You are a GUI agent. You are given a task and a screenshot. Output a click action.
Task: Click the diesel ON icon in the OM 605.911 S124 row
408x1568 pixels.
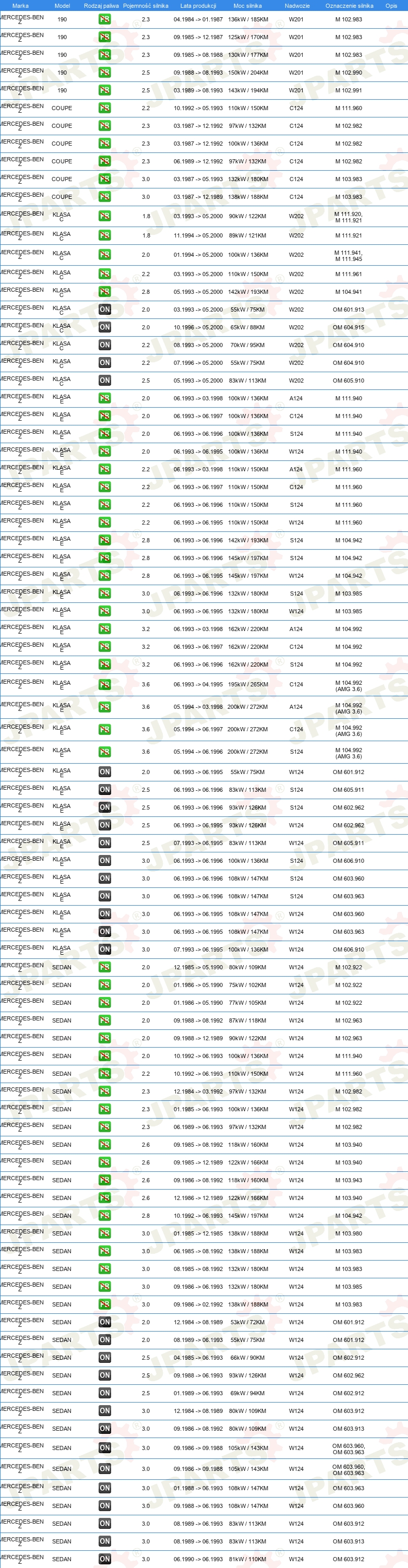104,789
